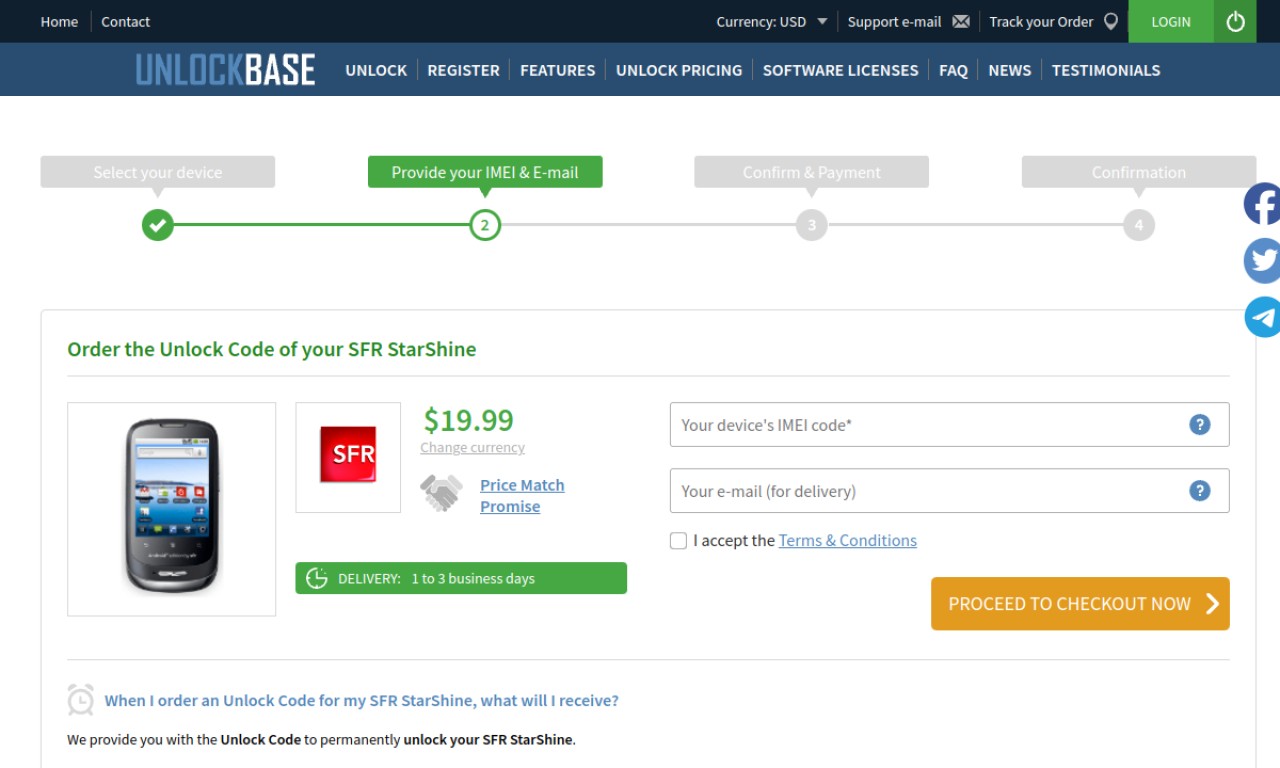Screen dimensions: 1280x768
Task: Click the clock icon in the delivery bar
Action: click(x=317, y=578)
